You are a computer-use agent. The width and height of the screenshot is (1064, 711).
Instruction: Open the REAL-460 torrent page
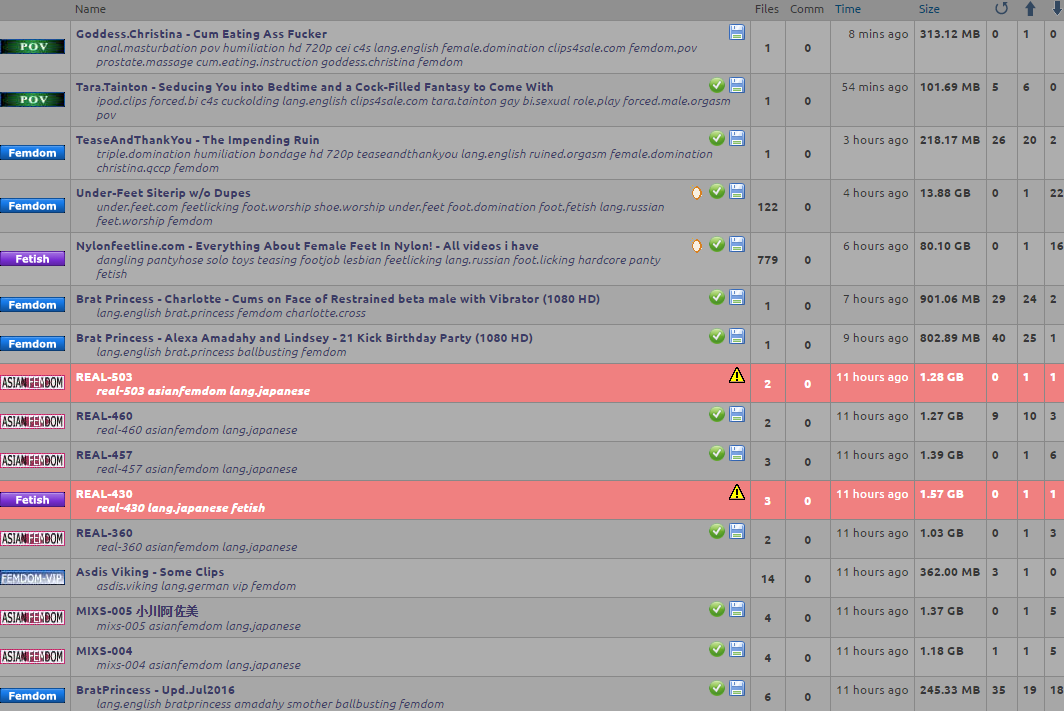104,416
